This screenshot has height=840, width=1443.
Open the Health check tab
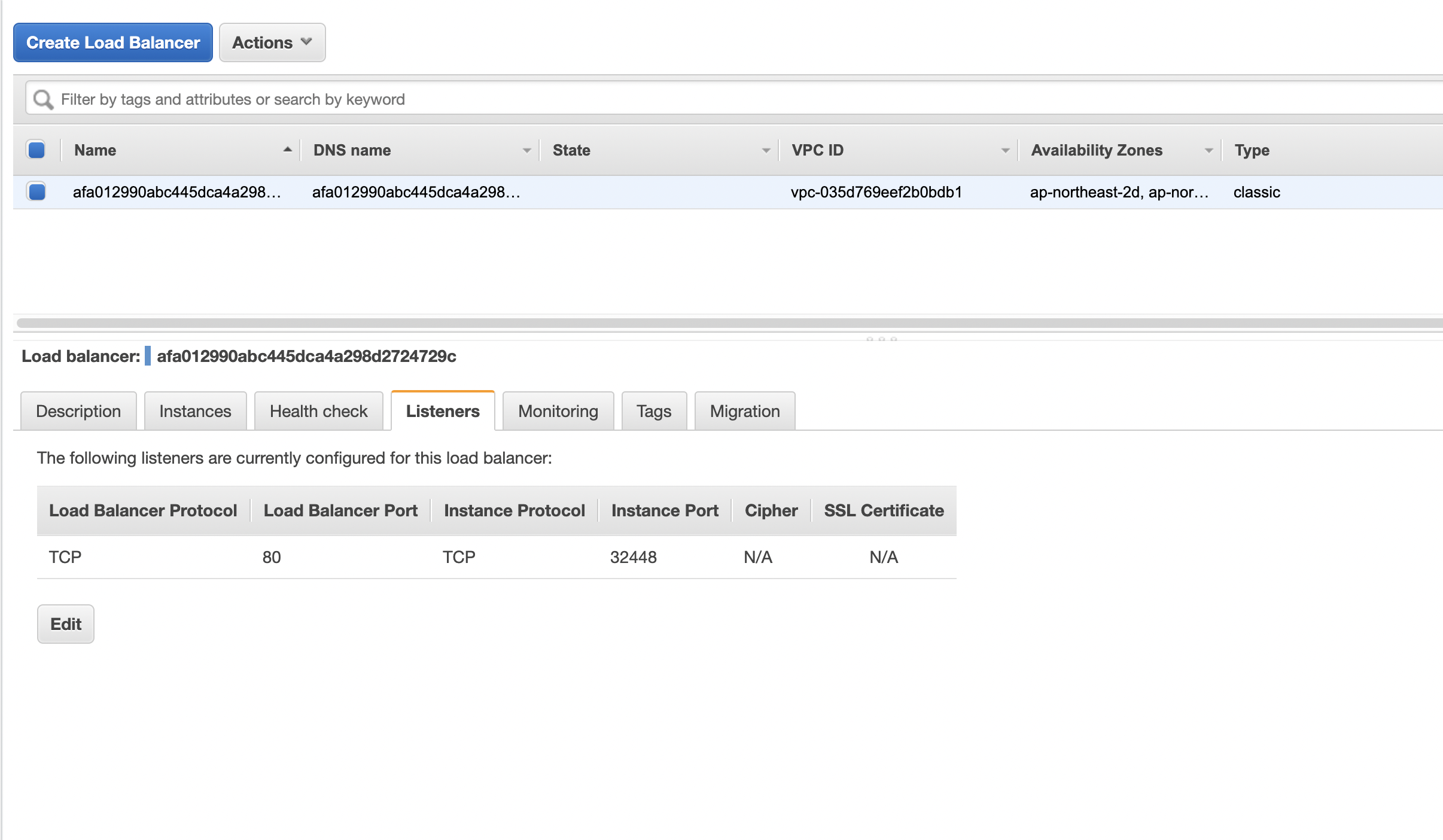pos(318,411)
